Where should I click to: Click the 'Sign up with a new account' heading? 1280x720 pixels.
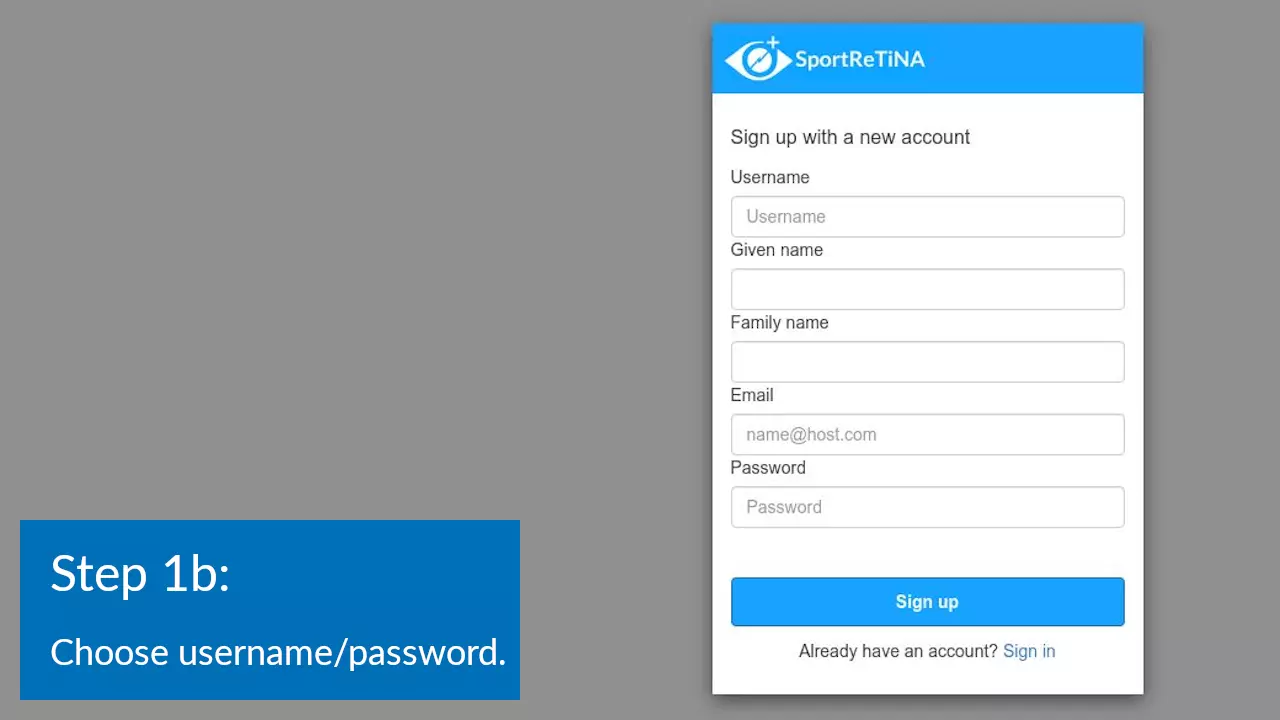(x=850, y=137)
